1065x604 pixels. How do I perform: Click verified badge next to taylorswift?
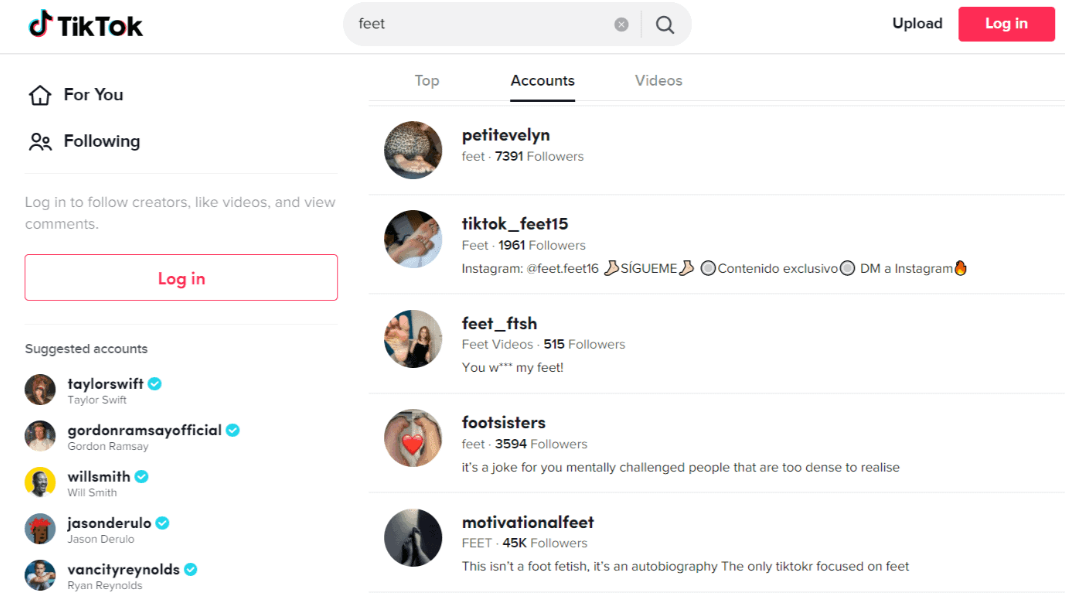[x=155, y=384]
